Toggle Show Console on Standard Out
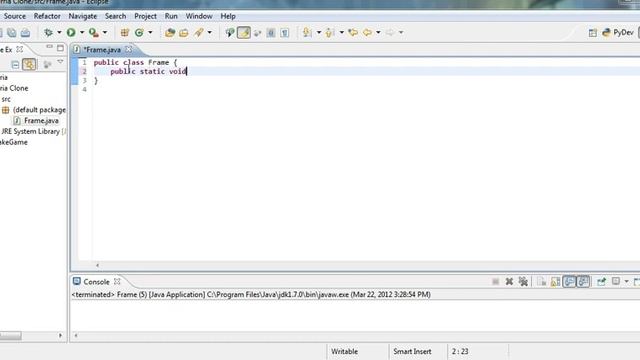640x360 pixels. (x=569, y=282)
